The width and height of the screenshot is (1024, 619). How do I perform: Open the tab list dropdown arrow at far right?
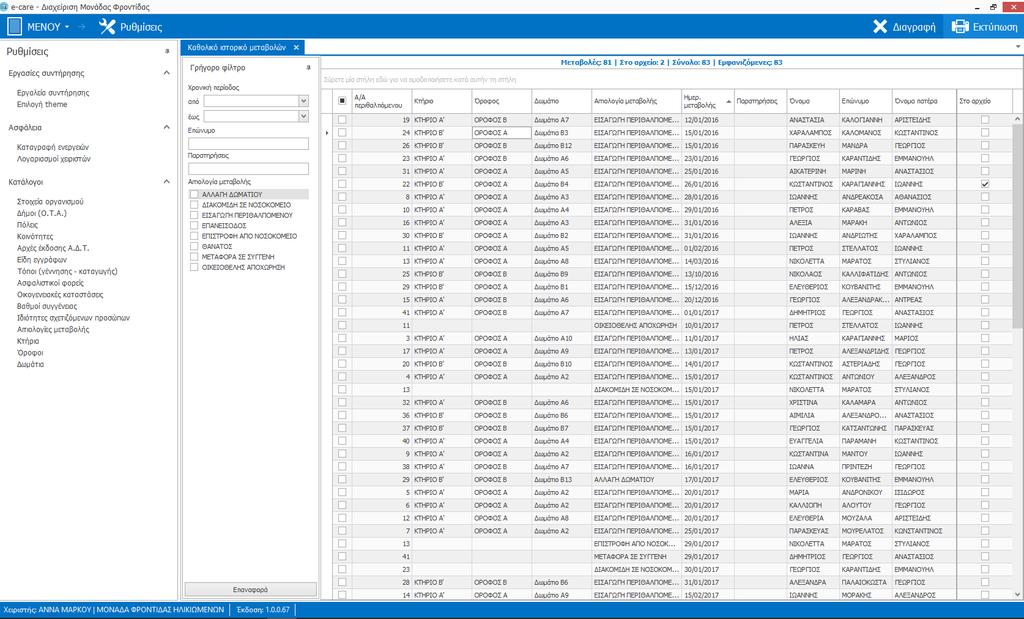pyautogui.click(x=1017, y=47)
